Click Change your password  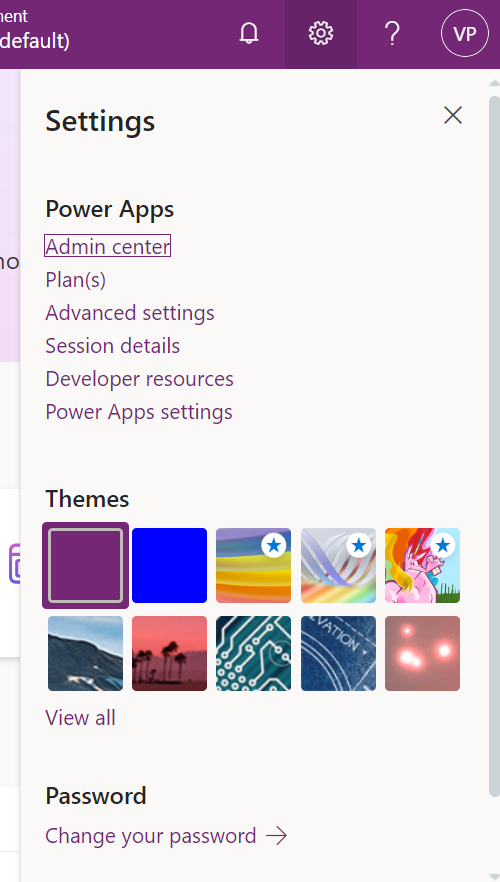coord(166,836)
